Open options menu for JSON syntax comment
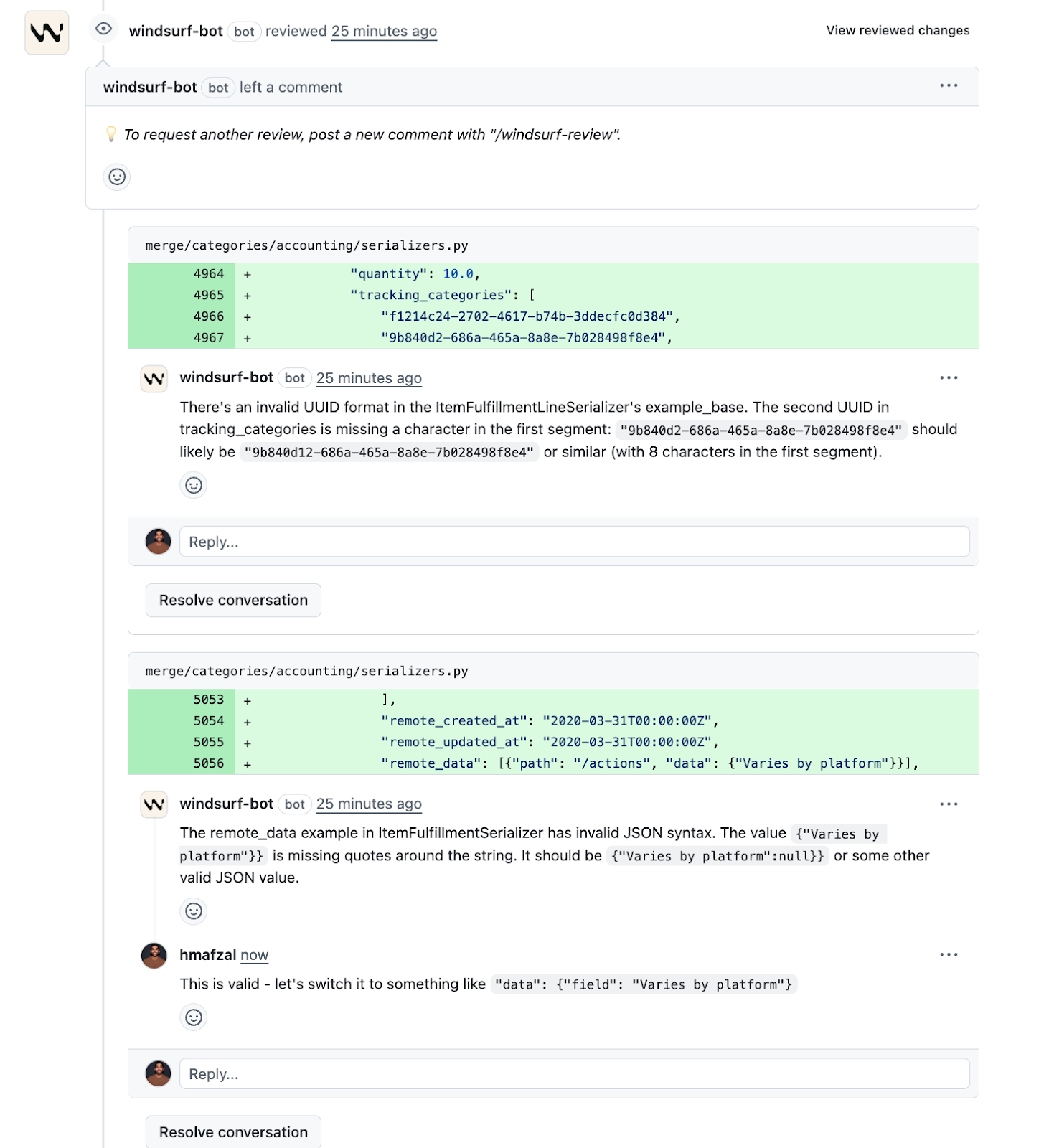 pos(949,804)
